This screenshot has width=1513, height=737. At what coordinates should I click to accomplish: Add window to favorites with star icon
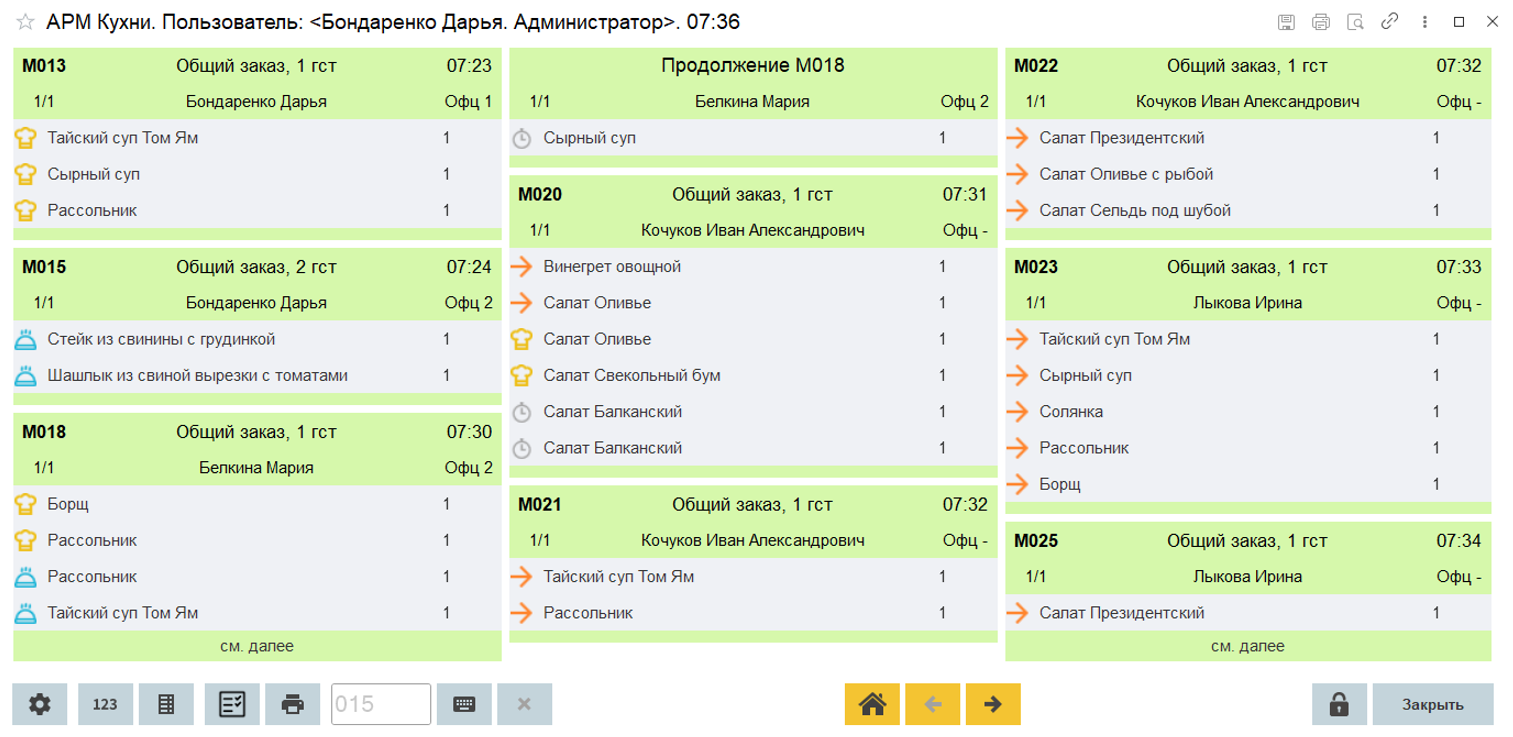[x=25, y=22]
